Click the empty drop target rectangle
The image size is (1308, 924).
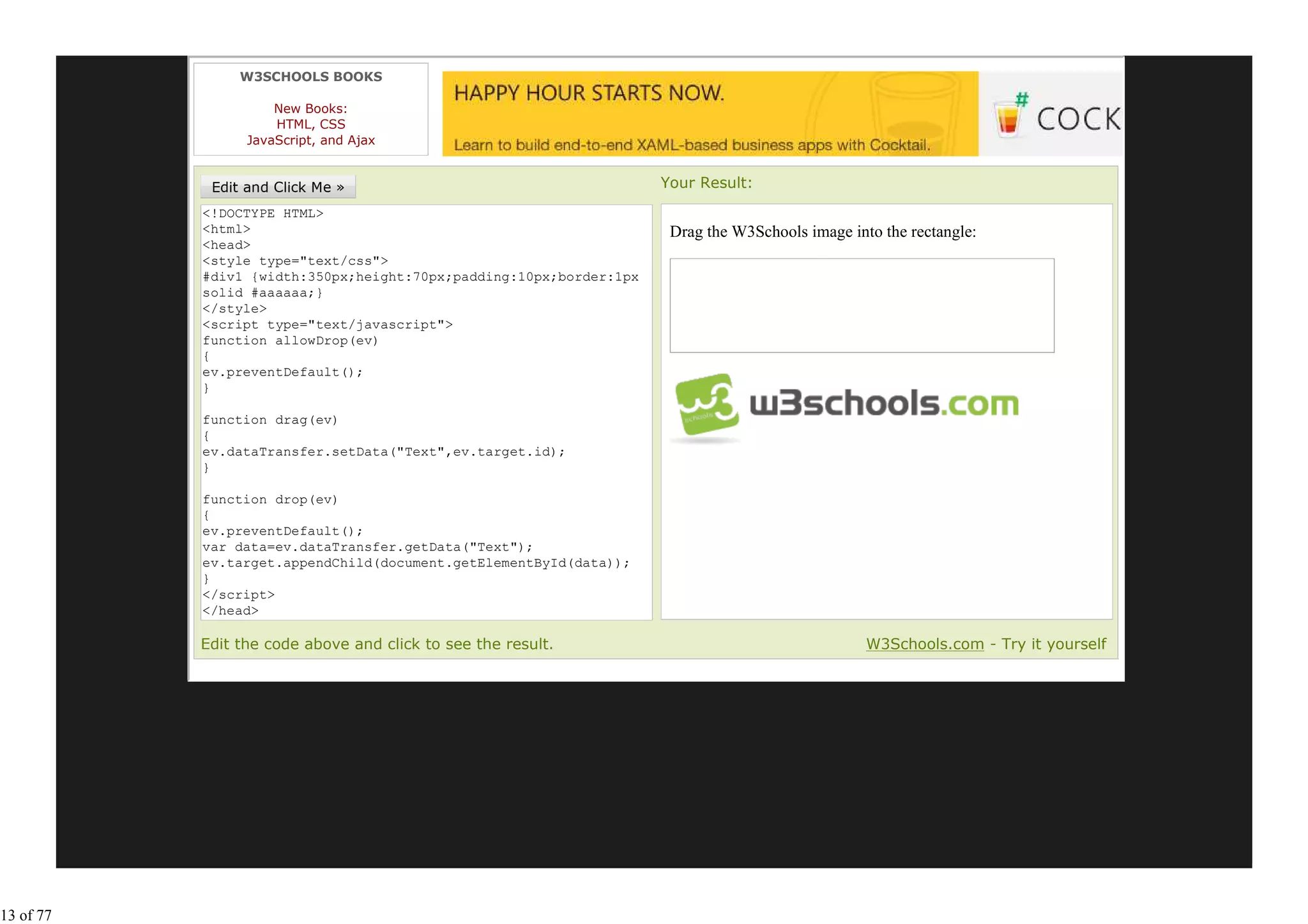click(861, 305)
